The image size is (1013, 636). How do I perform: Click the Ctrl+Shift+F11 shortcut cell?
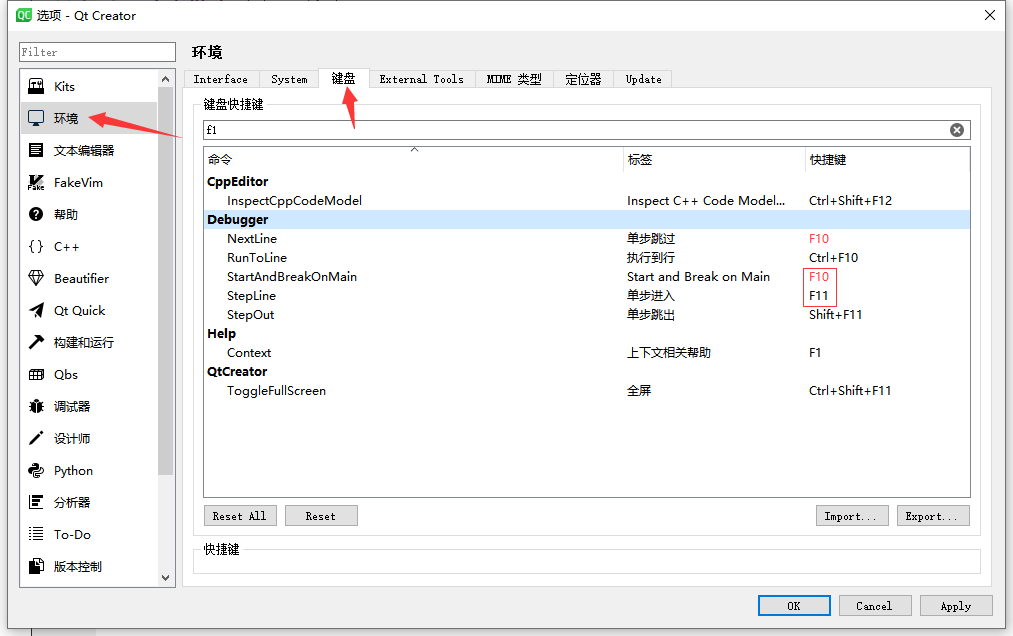tap(850, 390)
